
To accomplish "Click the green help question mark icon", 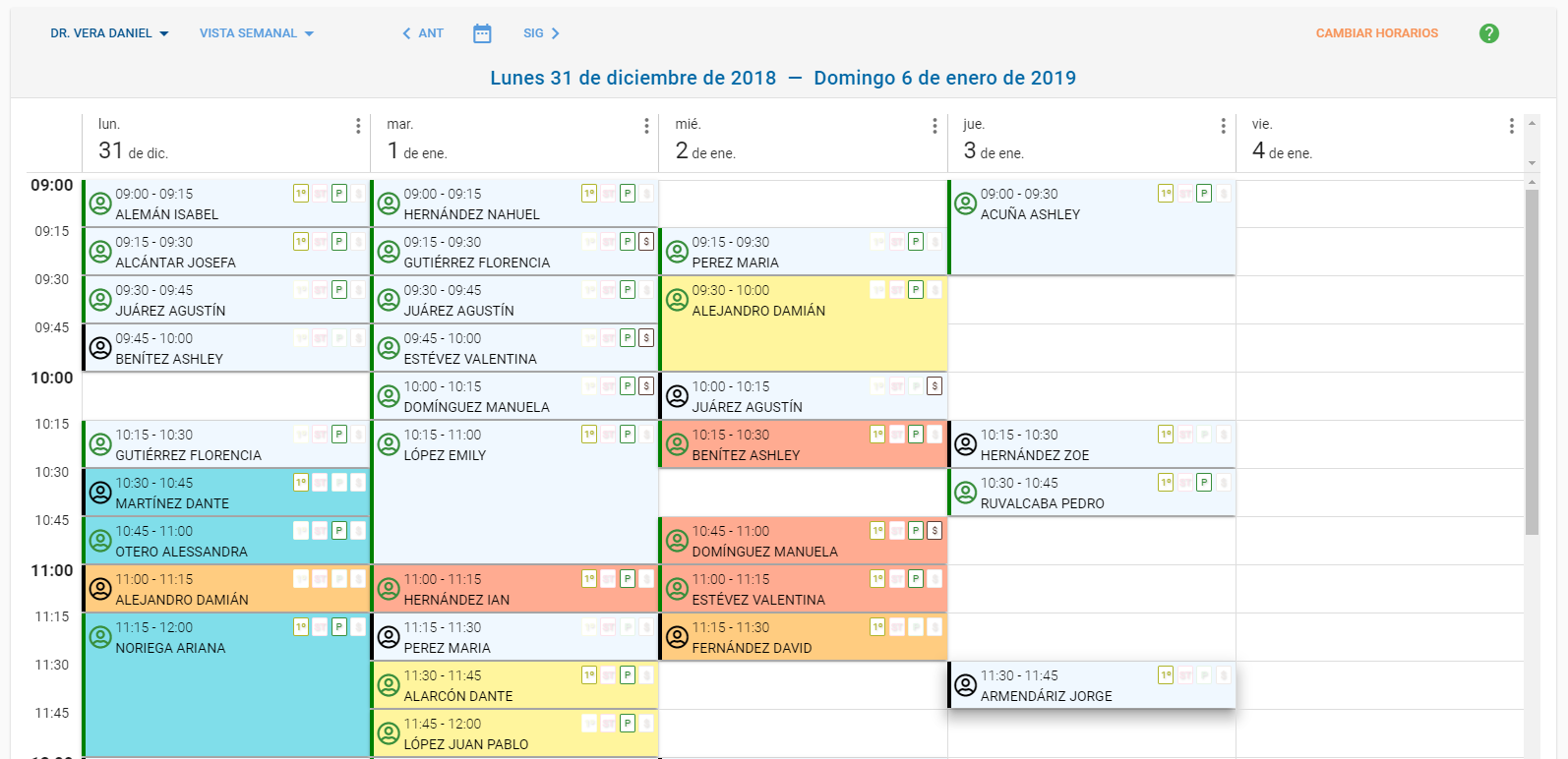I will pyautogui.click(x=1488, y=33).
